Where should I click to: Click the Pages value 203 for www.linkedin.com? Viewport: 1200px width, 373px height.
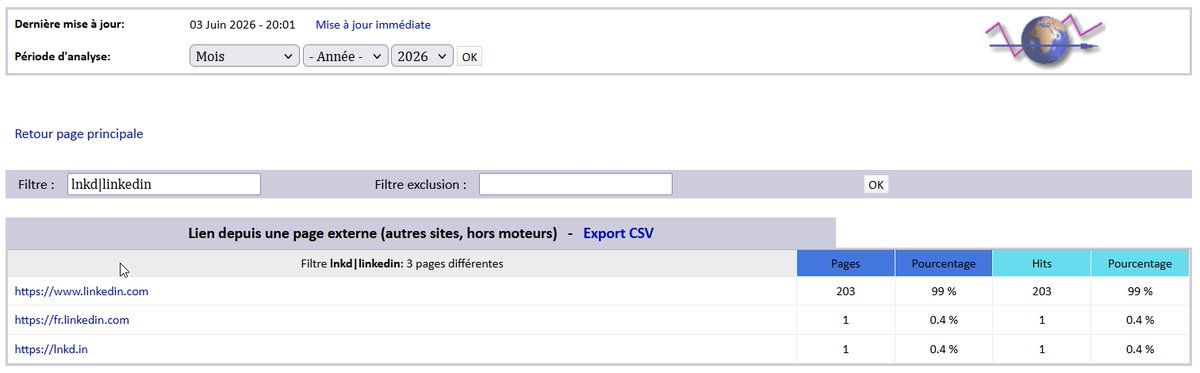click(846, 291)
